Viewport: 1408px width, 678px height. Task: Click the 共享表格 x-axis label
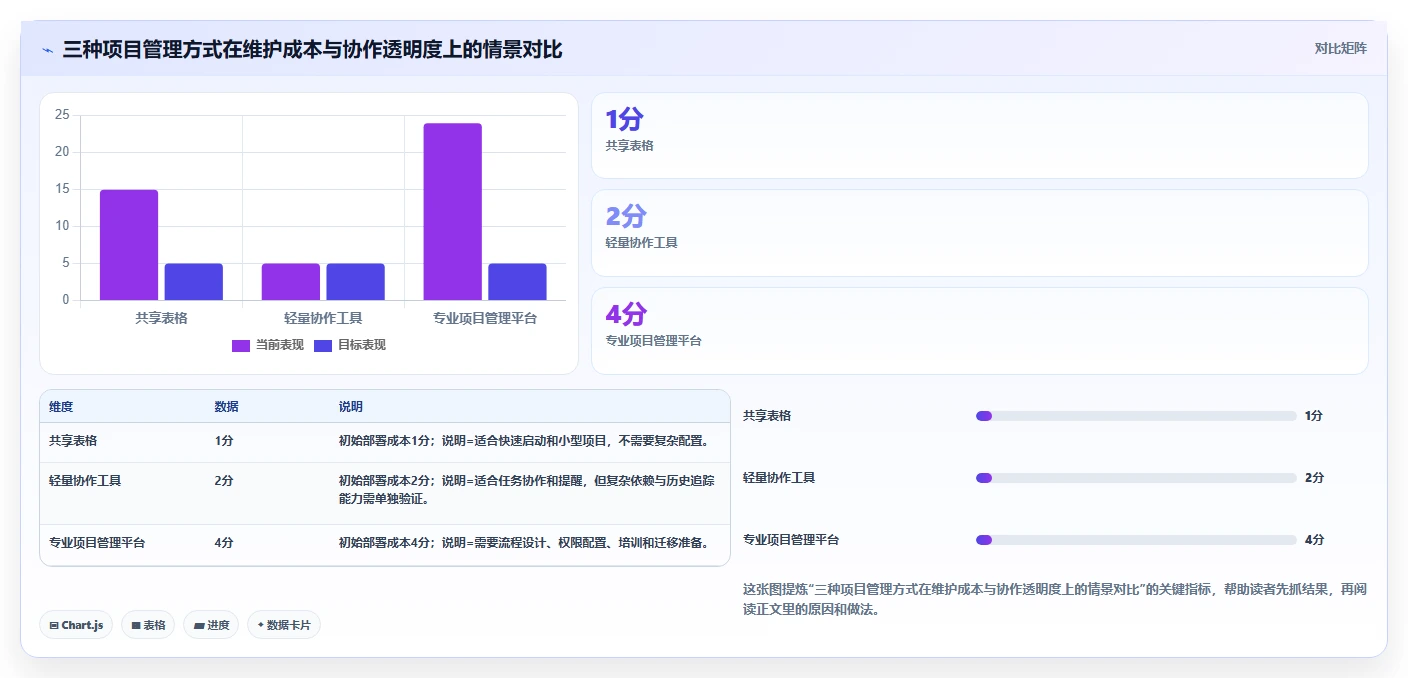coord(162,318)
